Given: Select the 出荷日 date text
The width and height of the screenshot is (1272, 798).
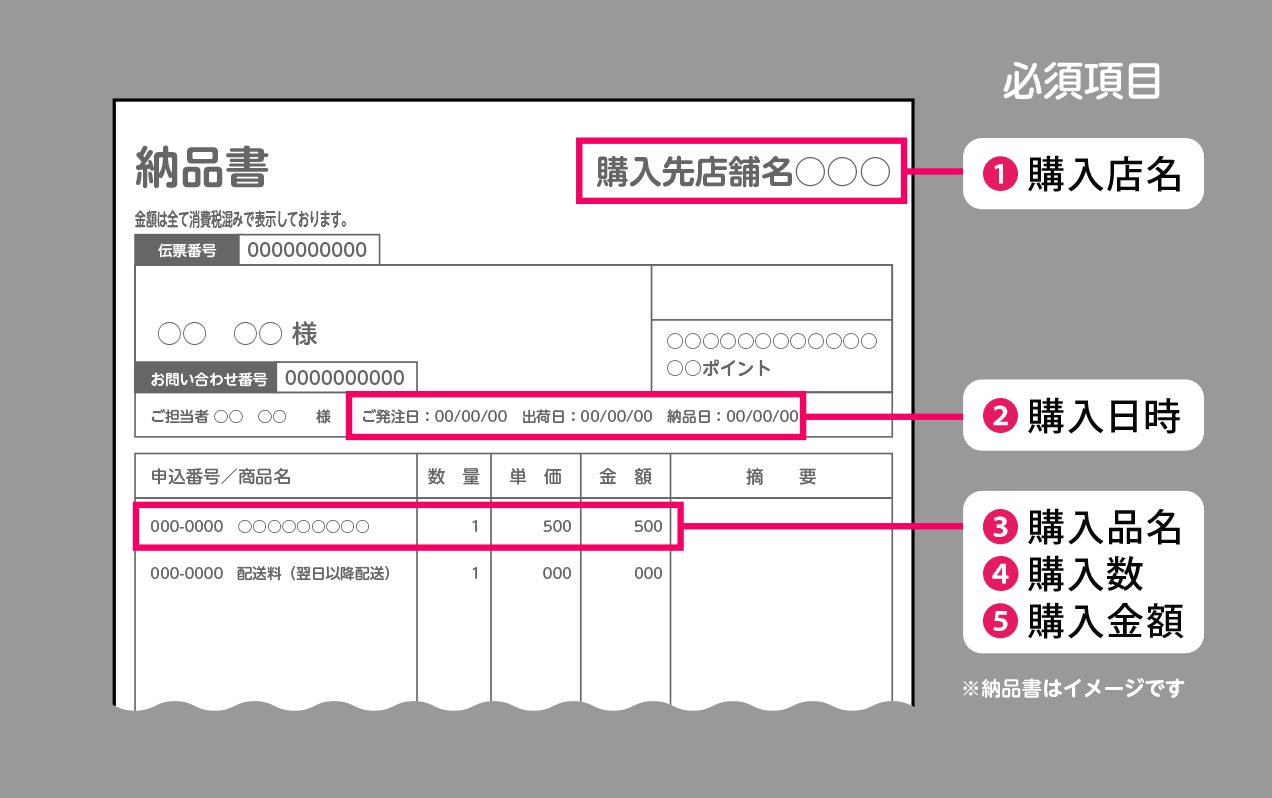Looking at the screenshot, I should (x=587, y=416).
